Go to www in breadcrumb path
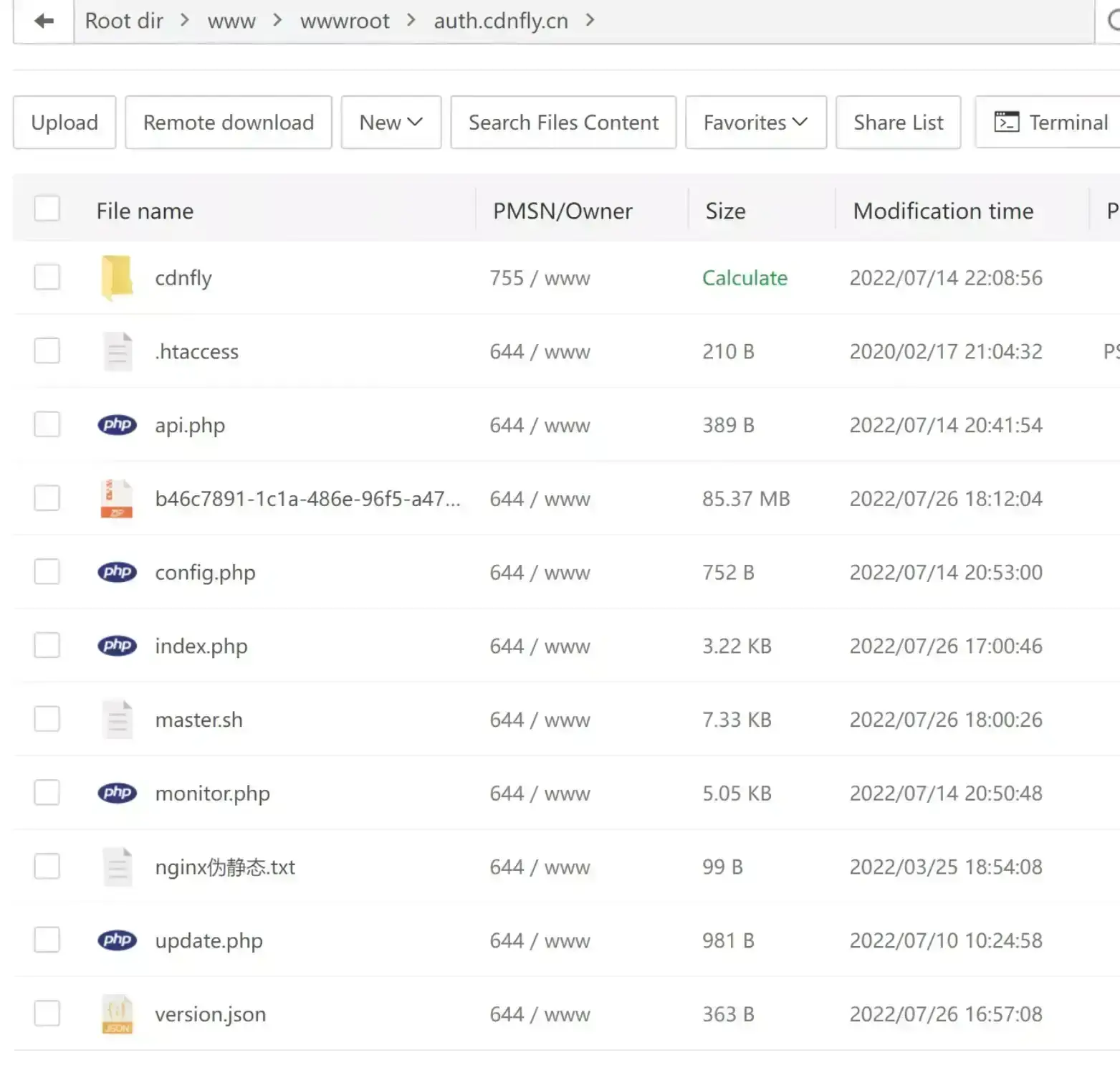Image resolution: width=1120 pixels, height=1068 pixels. (x=231, y=22)
